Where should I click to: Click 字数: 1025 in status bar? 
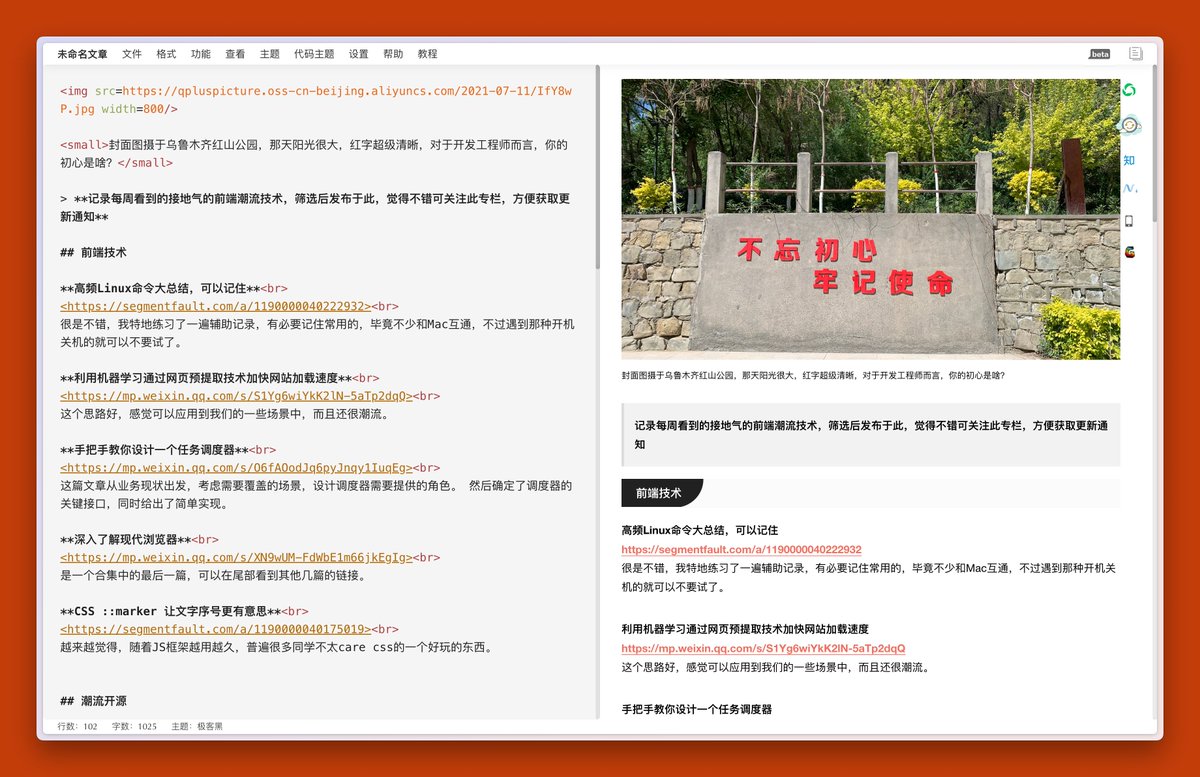(x=135, y=727)
